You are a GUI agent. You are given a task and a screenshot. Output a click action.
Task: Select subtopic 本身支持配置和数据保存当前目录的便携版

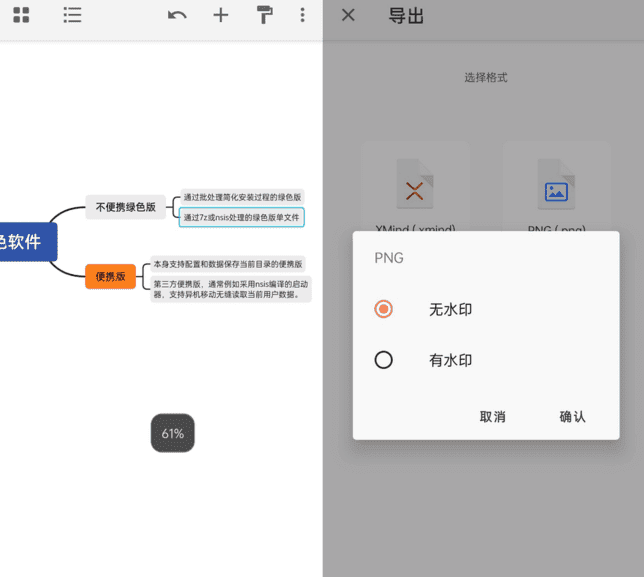pyautogui.click(x=228, y=264)
